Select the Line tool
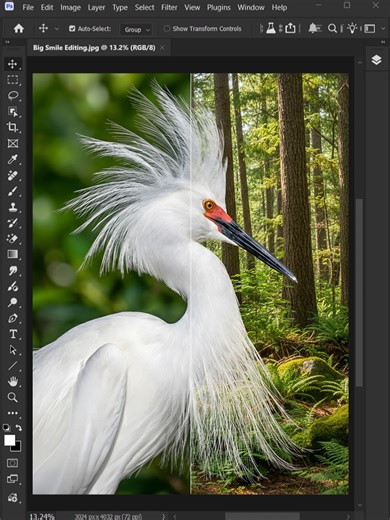The width and height of the screenshot is (390, 520). tap(13, 366)
